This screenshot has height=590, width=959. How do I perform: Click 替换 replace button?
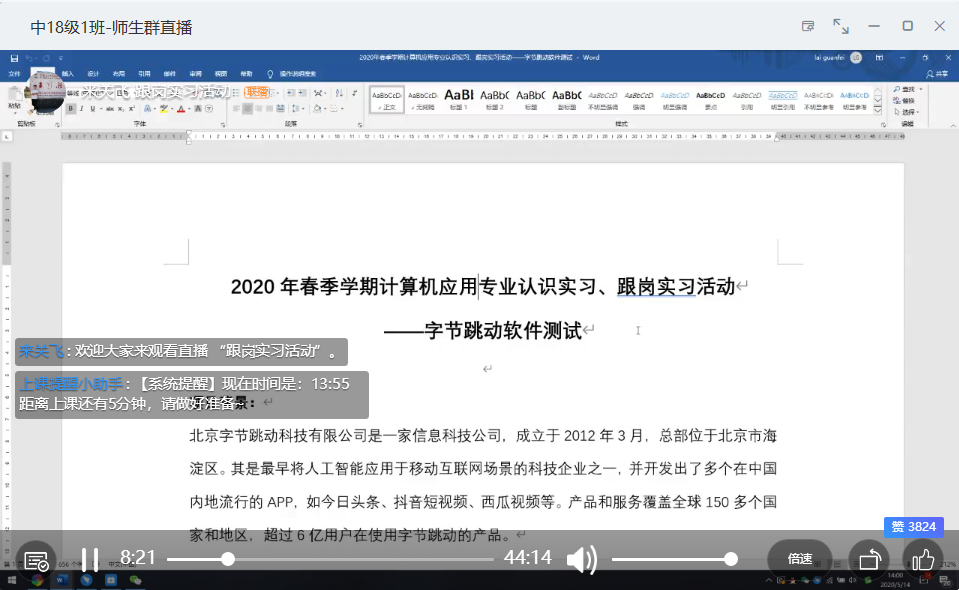pos(905,100)
